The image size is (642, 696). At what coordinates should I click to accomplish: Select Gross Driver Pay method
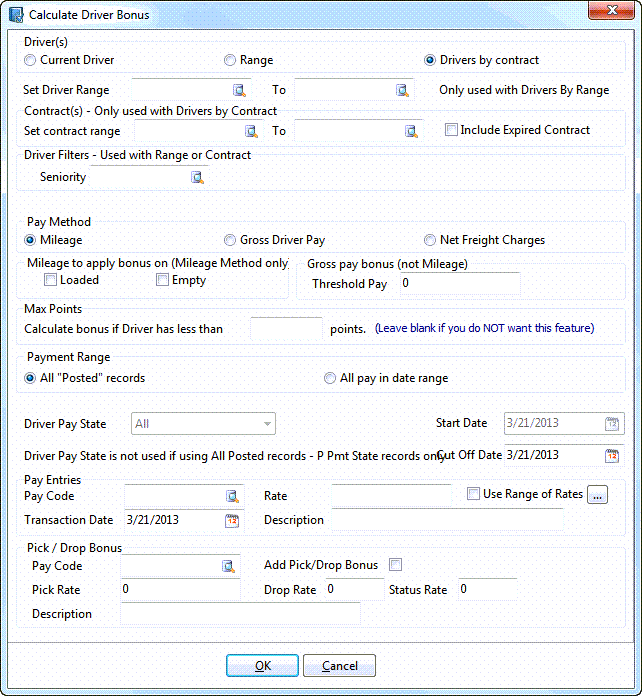point(231,240)
